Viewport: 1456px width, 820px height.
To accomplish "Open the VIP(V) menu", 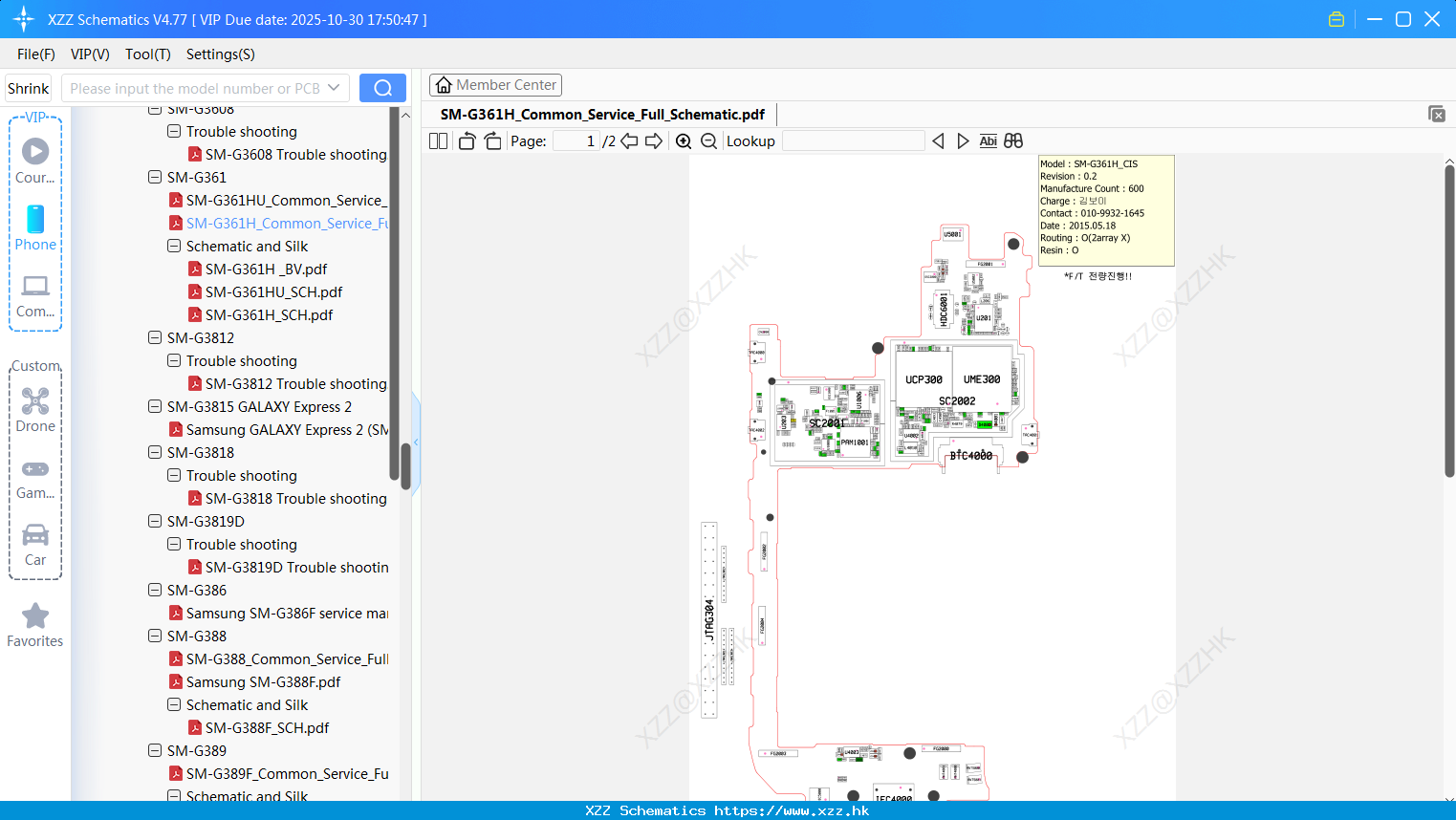I will (x=90, y=54).
